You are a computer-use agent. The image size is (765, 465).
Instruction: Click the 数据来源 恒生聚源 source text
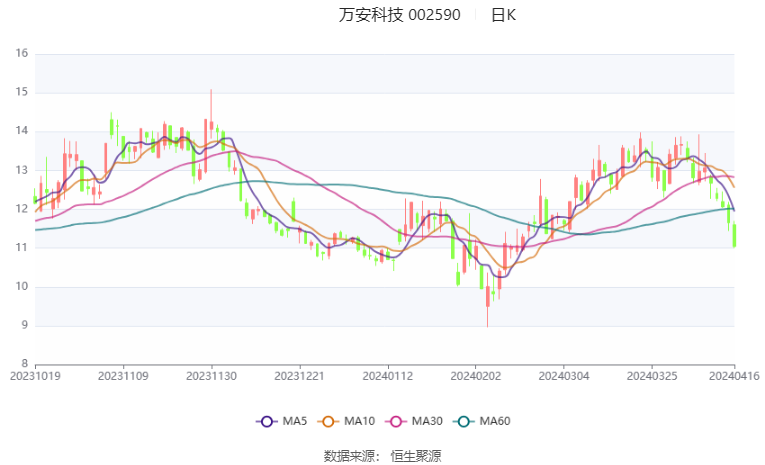pos(382,455)
